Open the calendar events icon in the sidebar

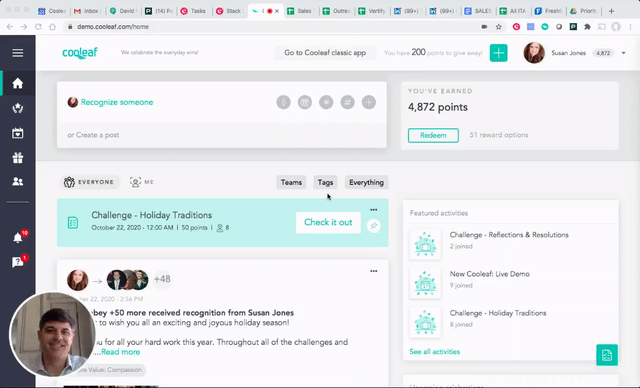tap(18, 133)
